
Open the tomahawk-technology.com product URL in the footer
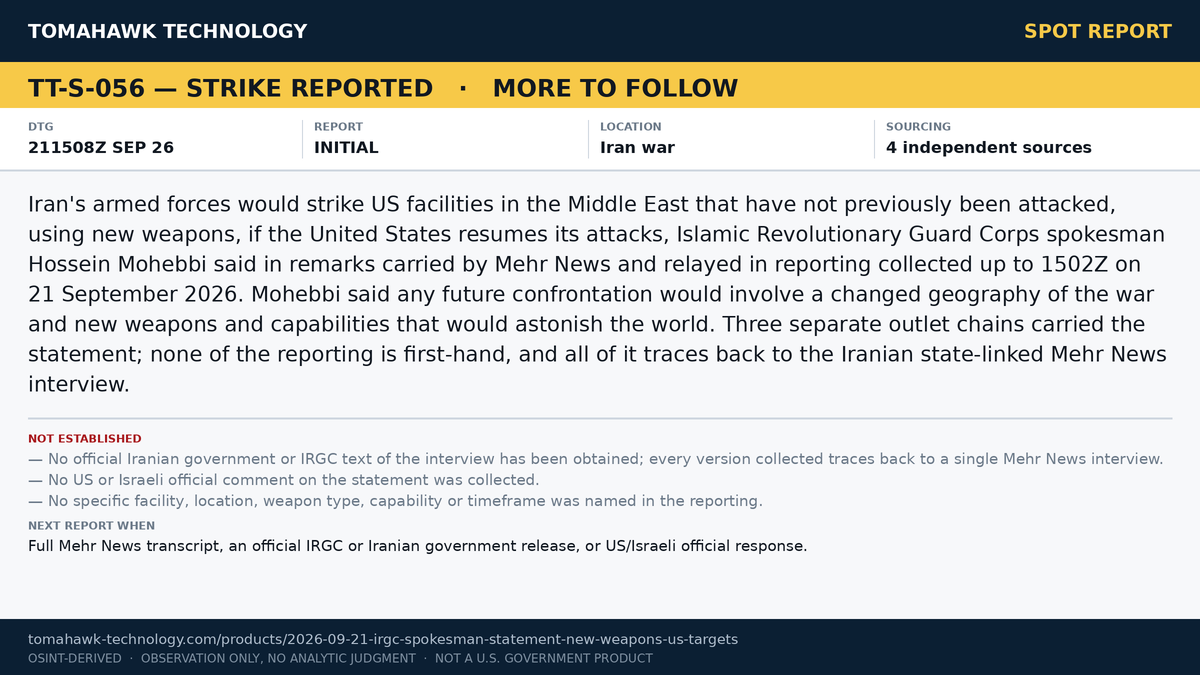coord(383,639)
